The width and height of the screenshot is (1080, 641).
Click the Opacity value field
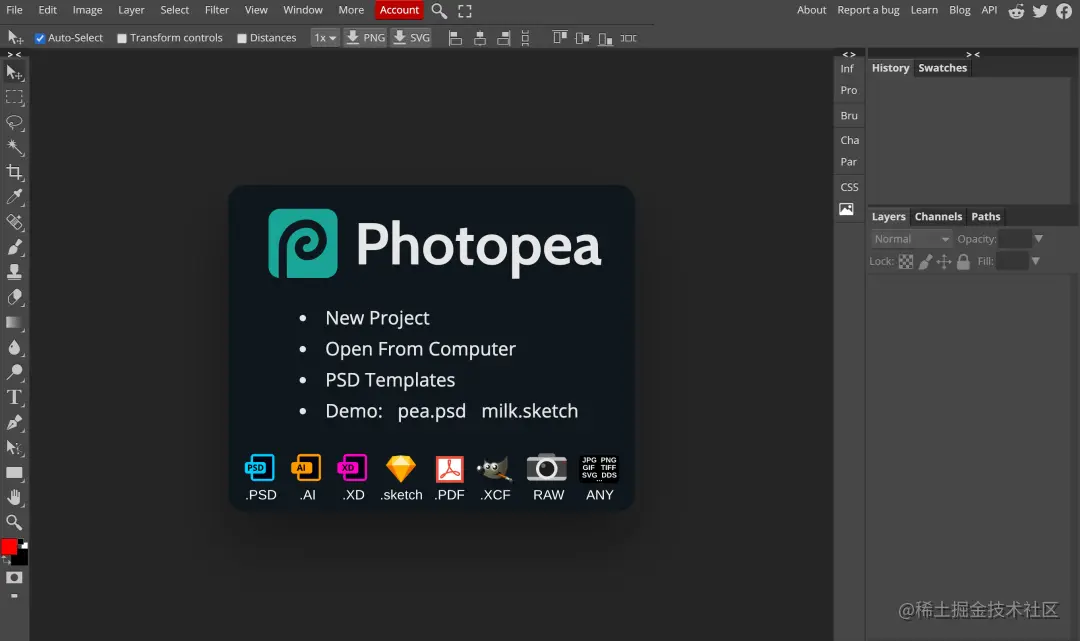[1015, 239]
